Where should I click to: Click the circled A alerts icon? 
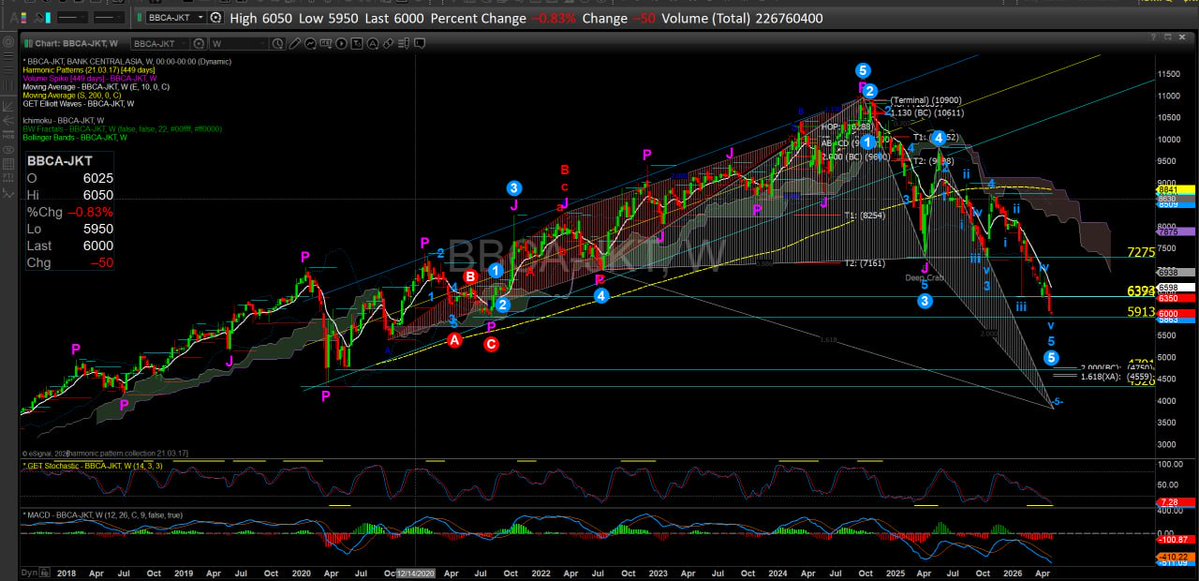(x=372, y=44)
